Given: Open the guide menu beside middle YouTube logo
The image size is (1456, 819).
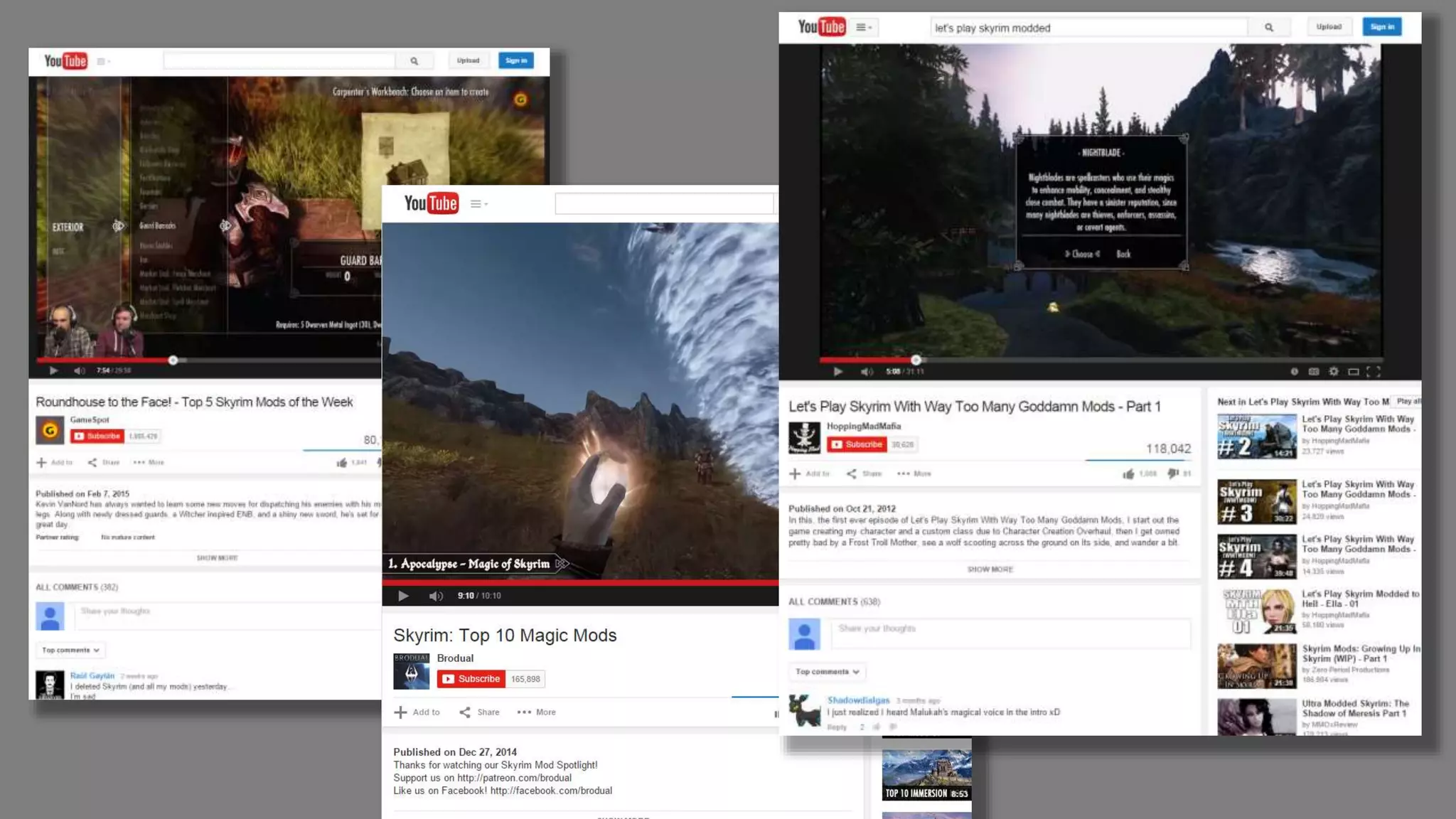Looking at the screenshot, I should pyautogui.click(x=478, y=204).
